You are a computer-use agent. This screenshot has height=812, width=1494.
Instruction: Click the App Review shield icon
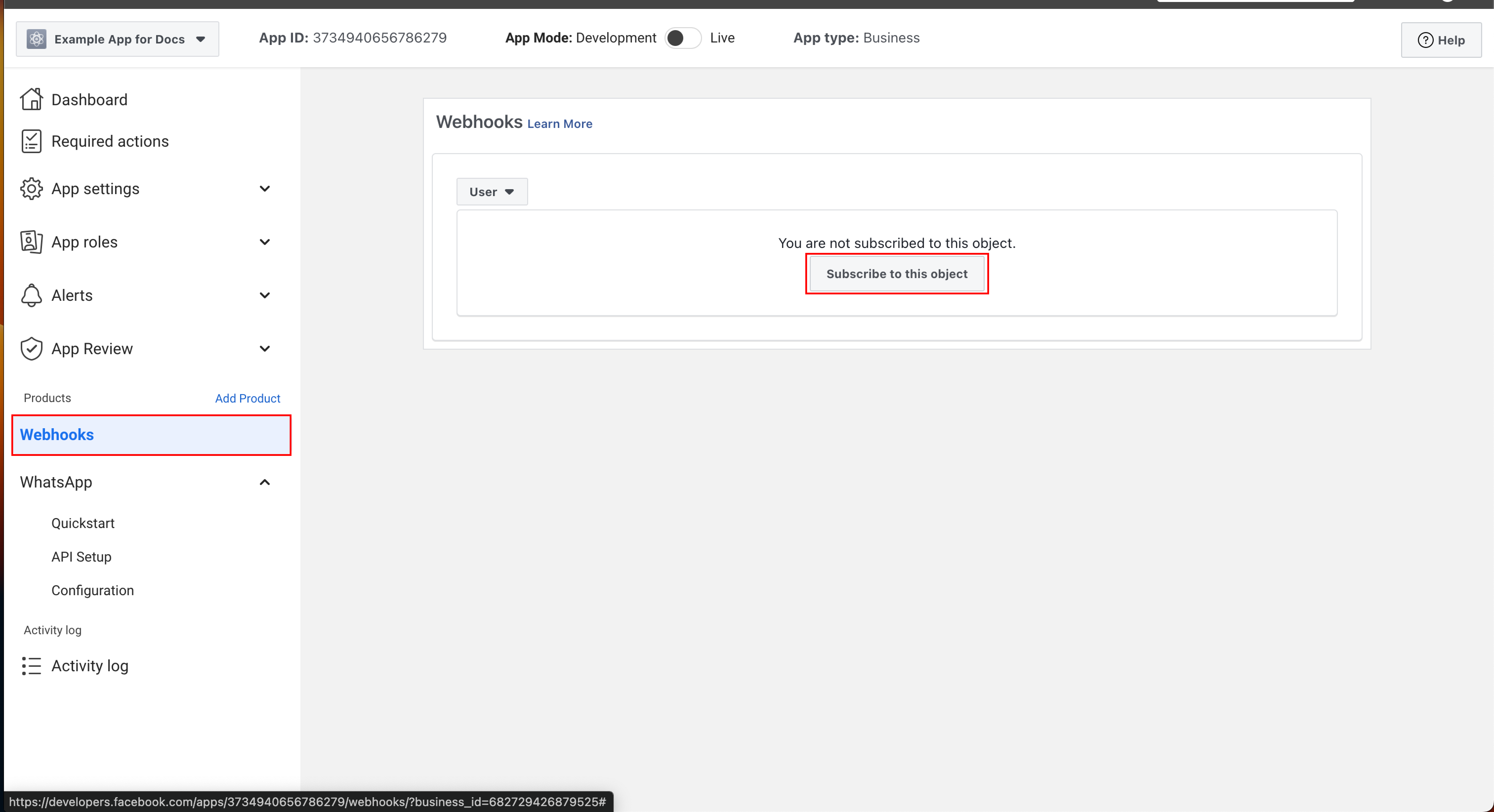(x=31, y=348)
